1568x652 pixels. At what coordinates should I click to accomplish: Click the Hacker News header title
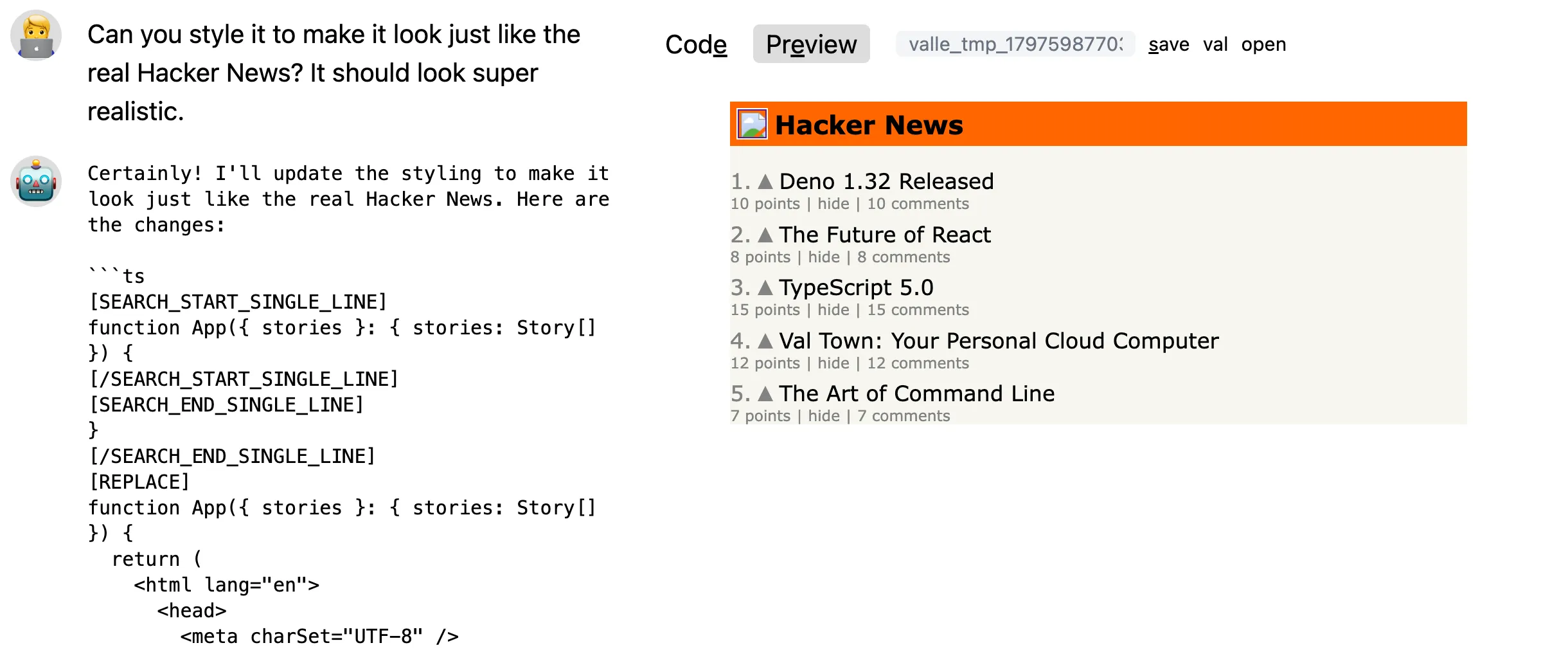point(869,125)
